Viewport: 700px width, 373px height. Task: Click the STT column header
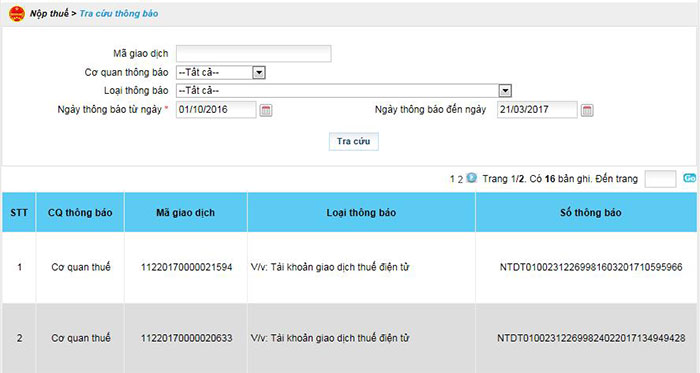click(x=19, y=212)
